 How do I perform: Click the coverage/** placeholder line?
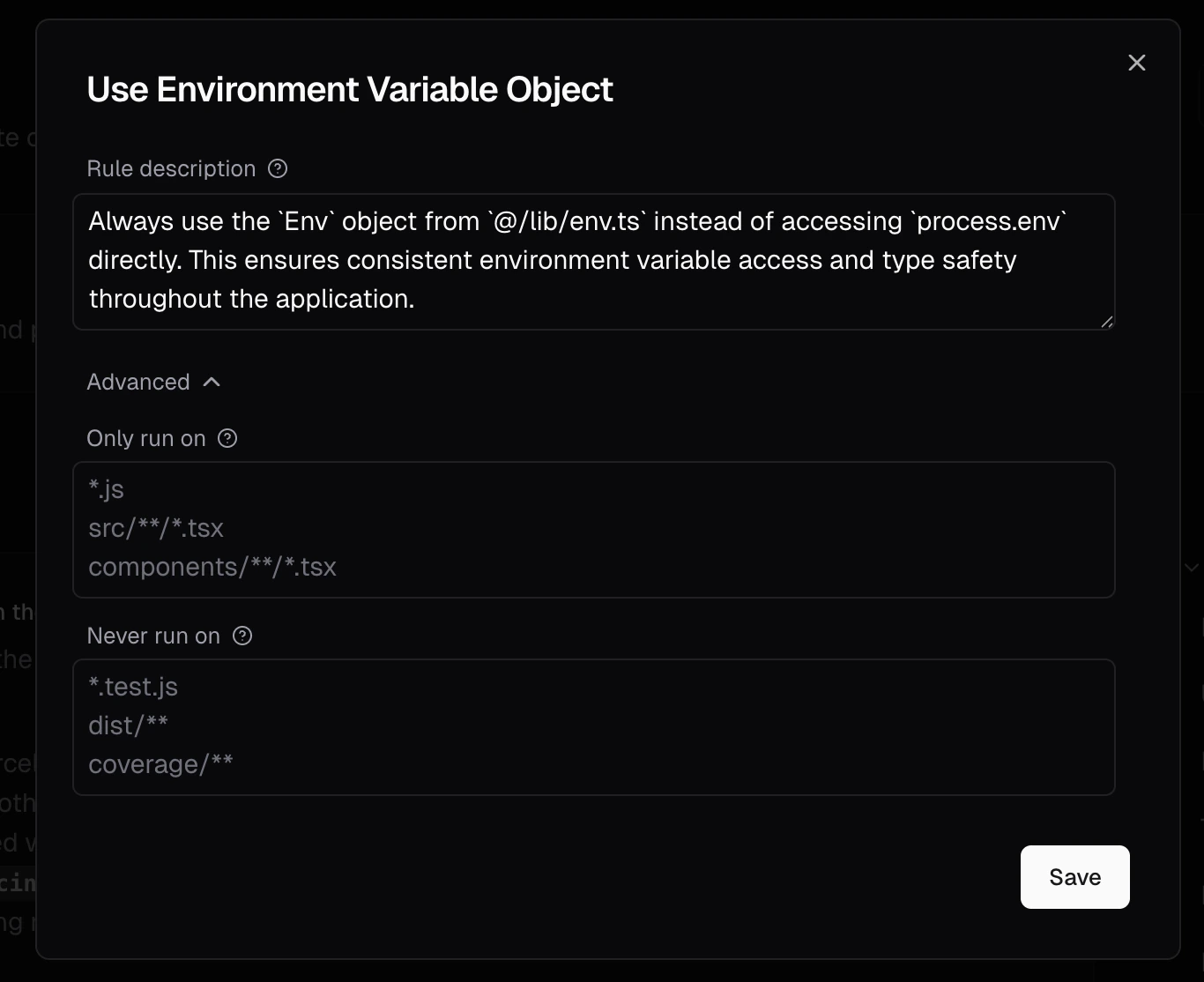pyautogui.click(x=160, y=764)
